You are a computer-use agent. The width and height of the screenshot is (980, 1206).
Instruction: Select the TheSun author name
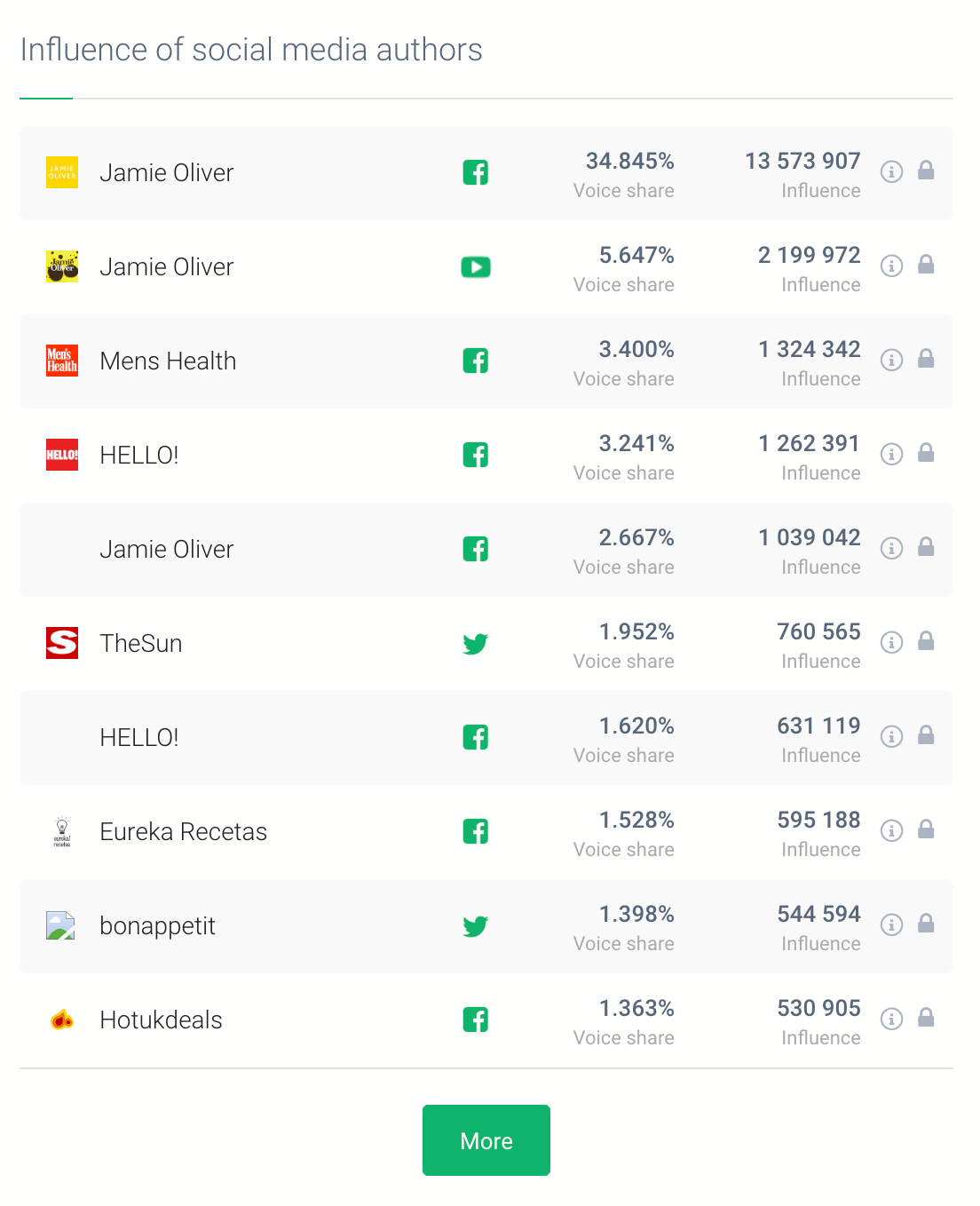[x=141, y=643]
